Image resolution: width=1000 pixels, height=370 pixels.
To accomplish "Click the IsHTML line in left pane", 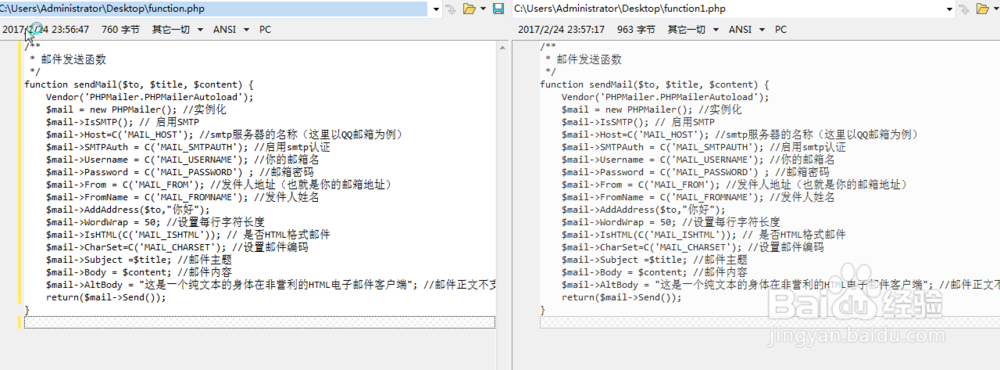I will click(x=188, y=235).
